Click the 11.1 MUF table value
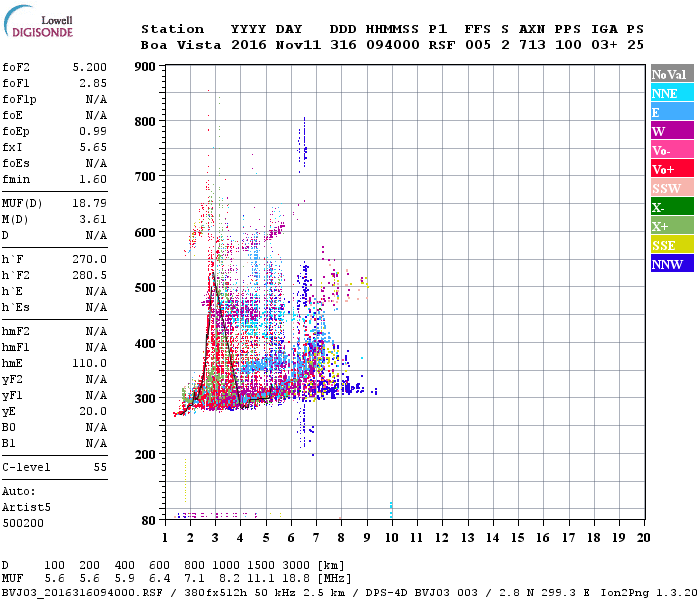The image size is (700, 600). [x=261, y=579]
